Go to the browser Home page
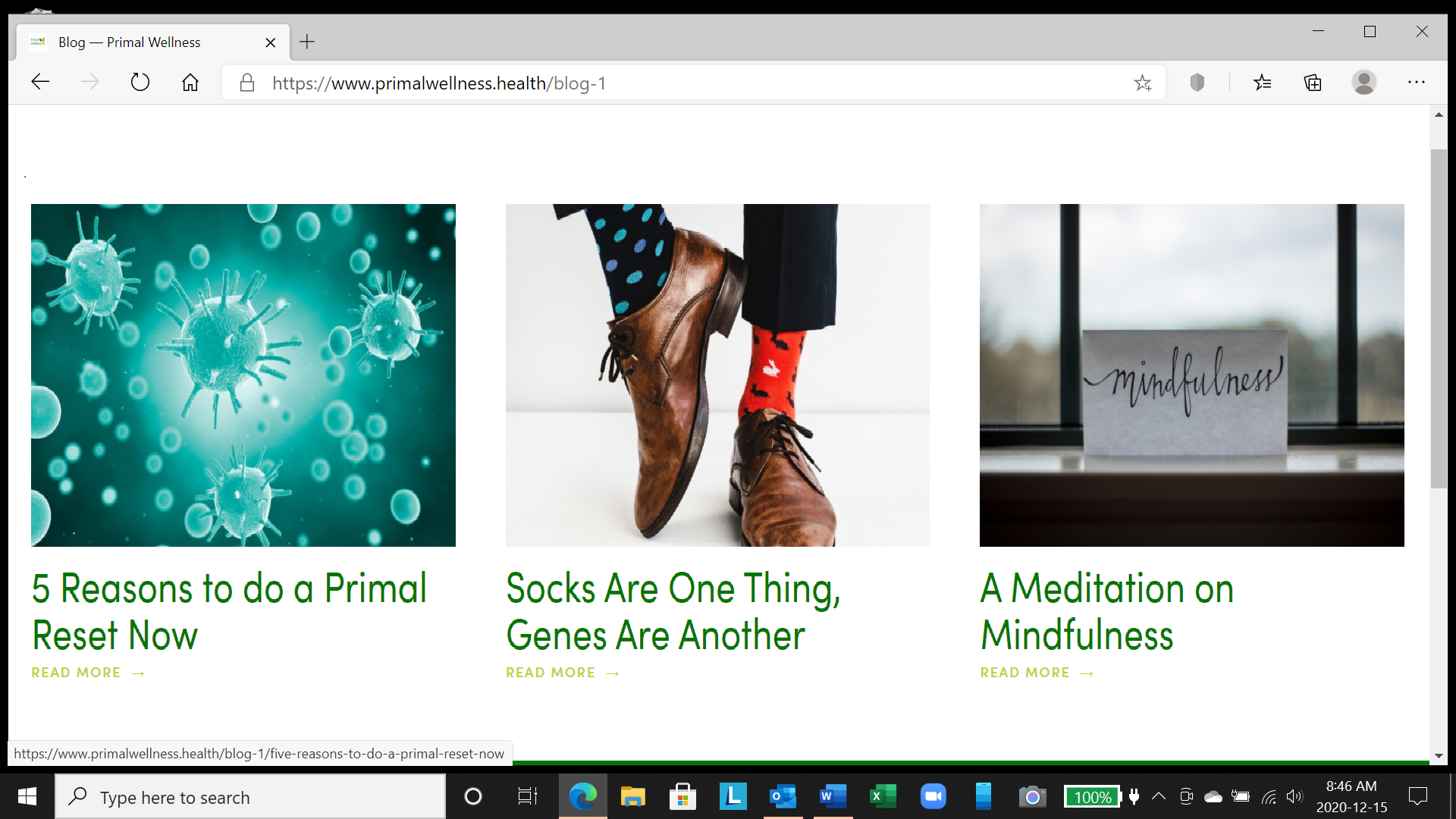This screenshot has width=1456, height=819. 190,82
